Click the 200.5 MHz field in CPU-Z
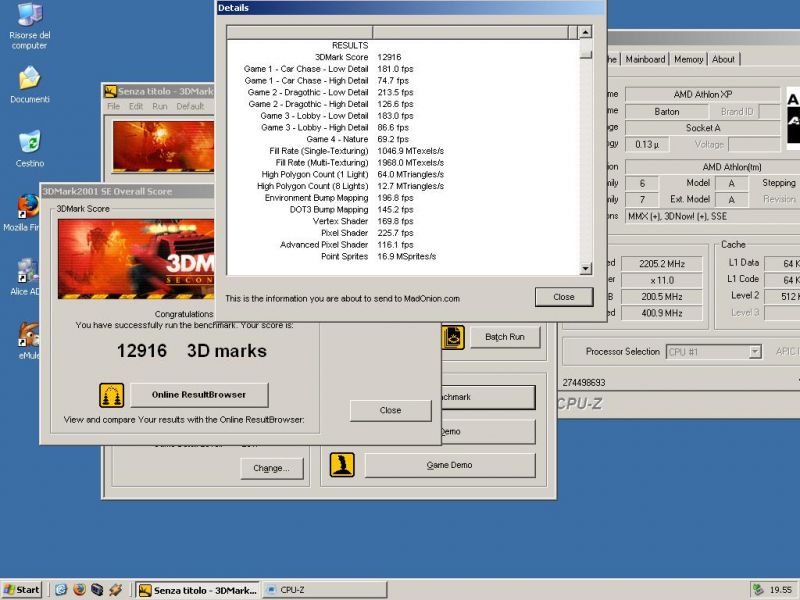The height and width of the screenshot is (600, 800). [x=662, y=296]
